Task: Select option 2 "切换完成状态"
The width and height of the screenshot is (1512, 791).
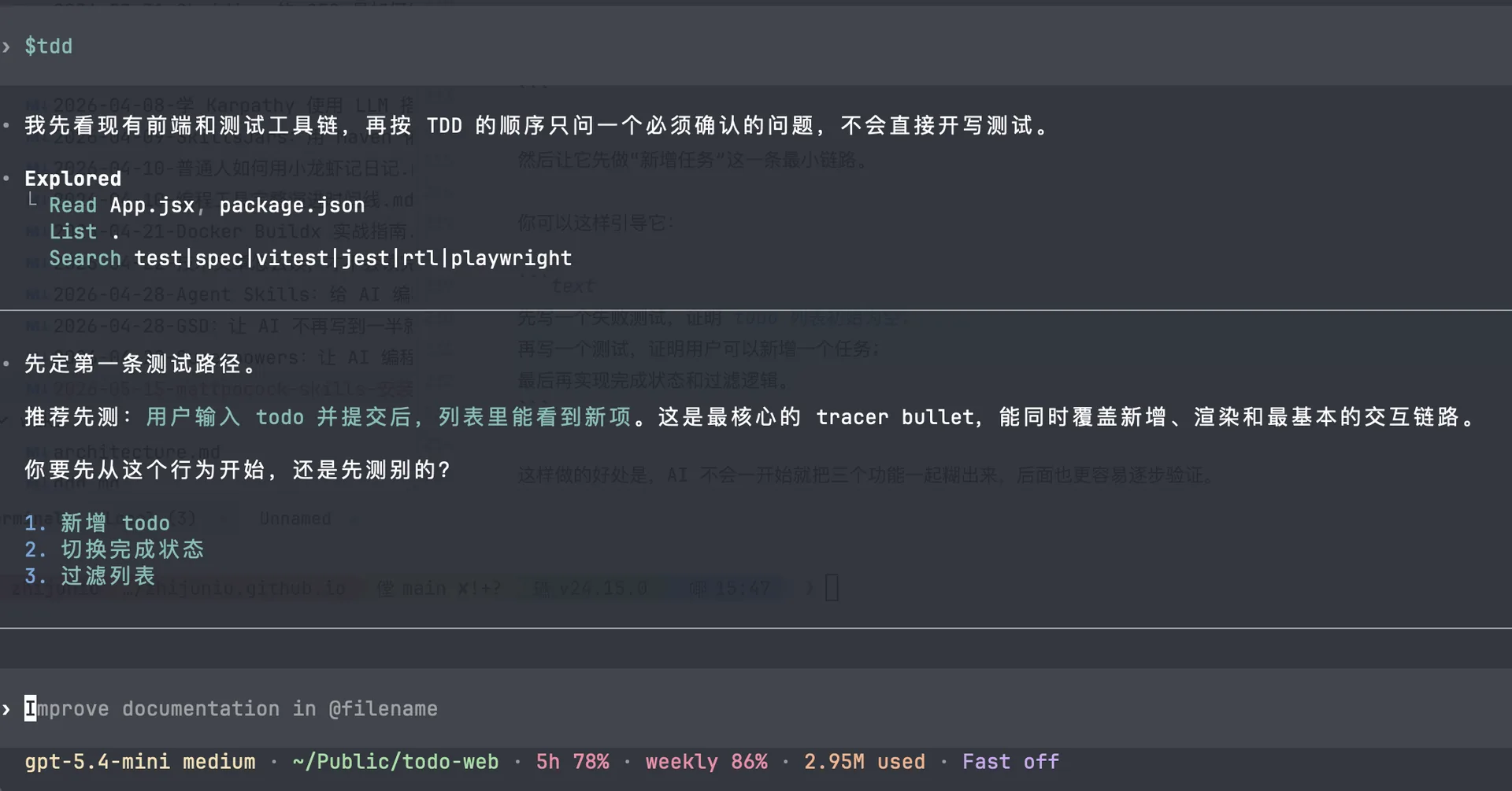Action: 114,549
